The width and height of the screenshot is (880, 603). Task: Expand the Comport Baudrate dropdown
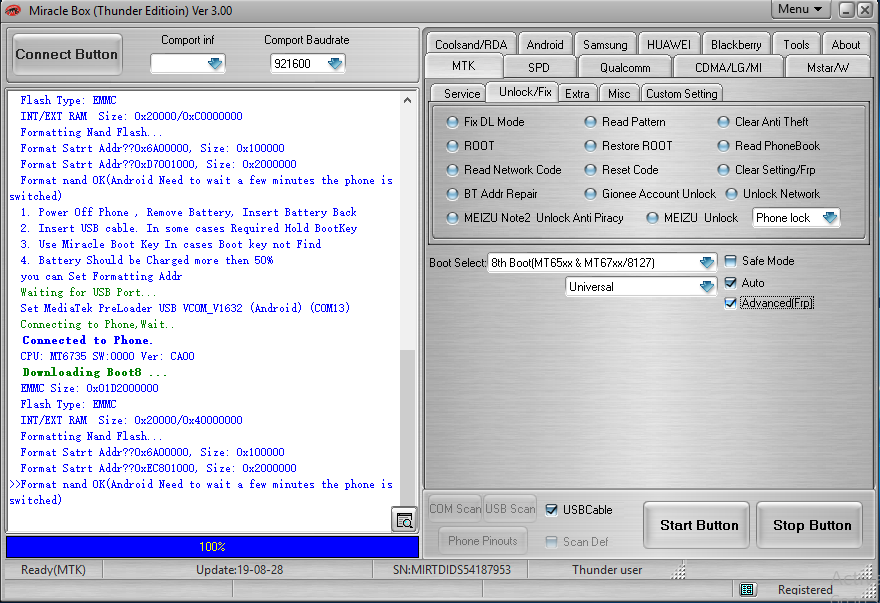click(x=335, y=63)
